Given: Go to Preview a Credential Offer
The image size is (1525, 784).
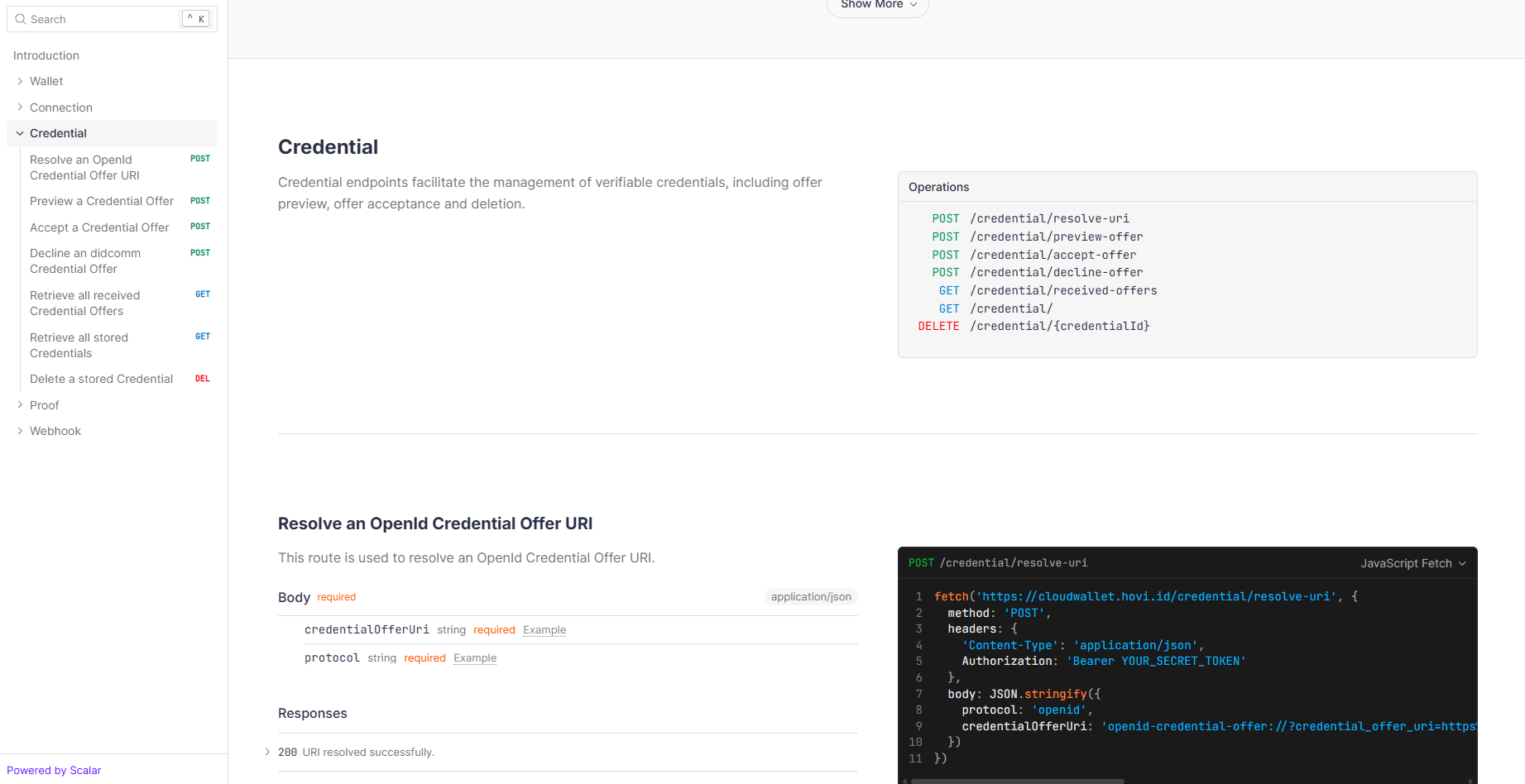Looking at the screenshot, I should pos(102,201).
